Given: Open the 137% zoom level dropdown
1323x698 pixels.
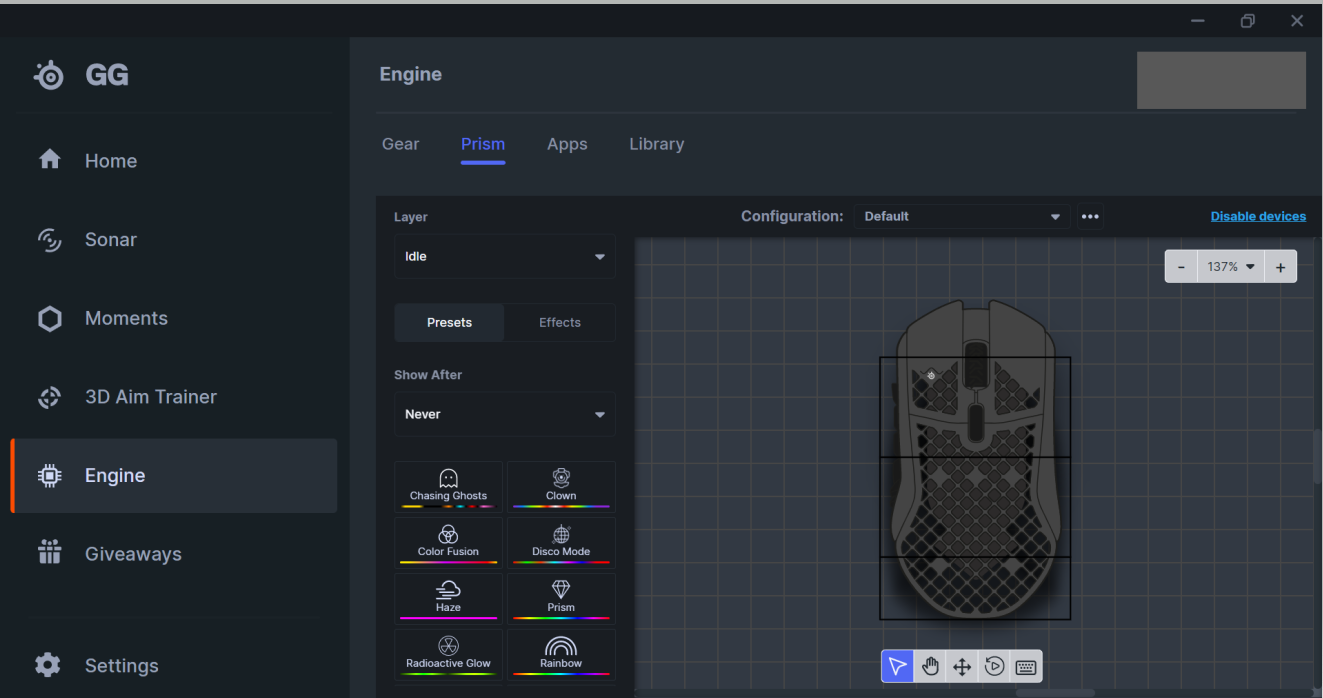Looking at the screenshot, I should coord(1231,267).
